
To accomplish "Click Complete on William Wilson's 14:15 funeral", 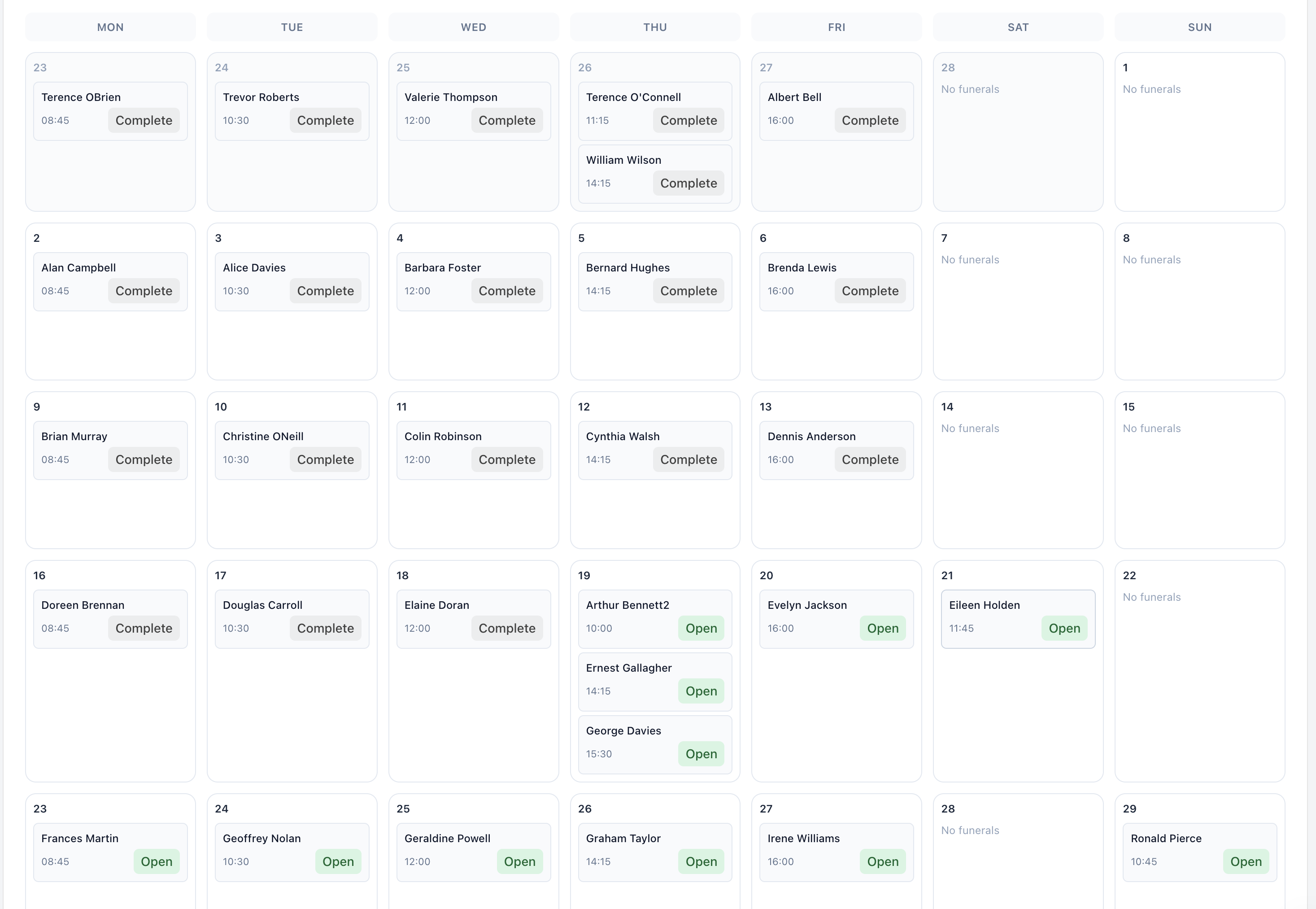I will point(688,183).
